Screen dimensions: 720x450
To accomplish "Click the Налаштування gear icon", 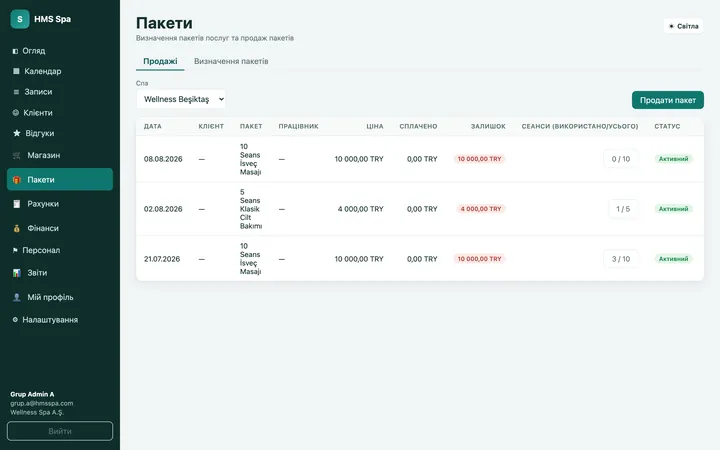I will coord(15,320).
